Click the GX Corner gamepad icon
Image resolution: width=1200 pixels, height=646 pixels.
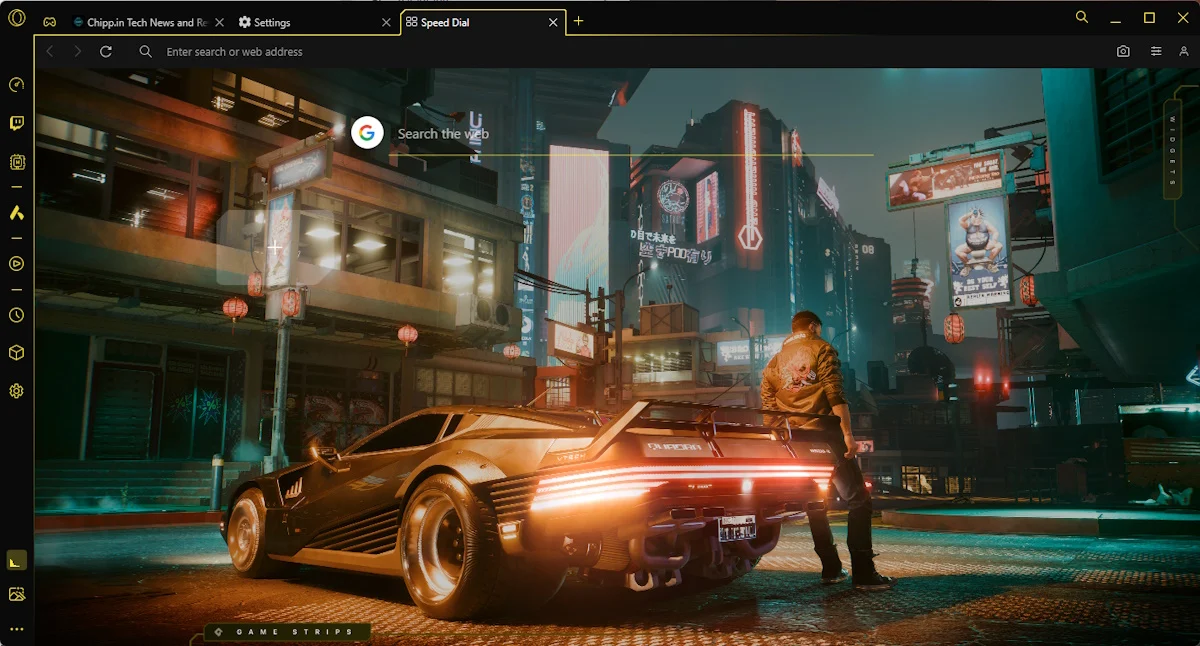click(x=49, y=22)
